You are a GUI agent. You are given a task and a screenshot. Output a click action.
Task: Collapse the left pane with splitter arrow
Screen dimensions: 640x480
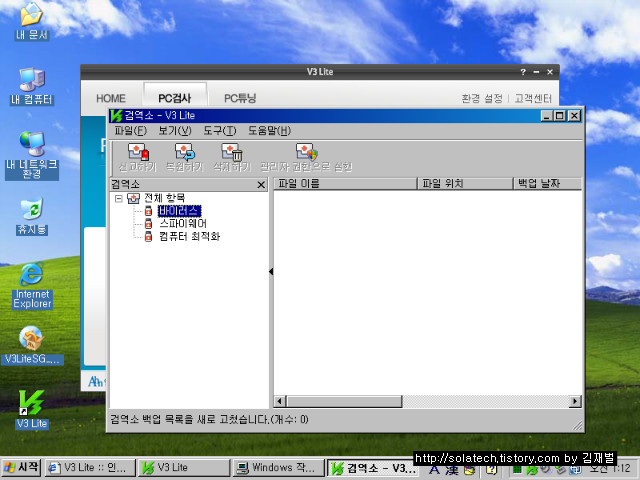pos(271,272)
